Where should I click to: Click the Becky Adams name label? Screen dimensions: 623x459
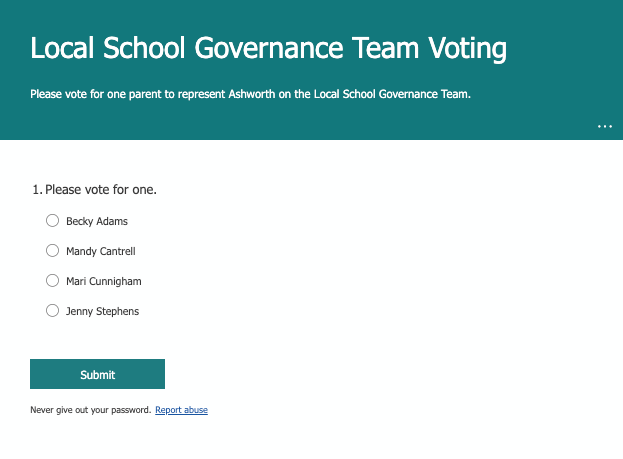coord(97,221)
